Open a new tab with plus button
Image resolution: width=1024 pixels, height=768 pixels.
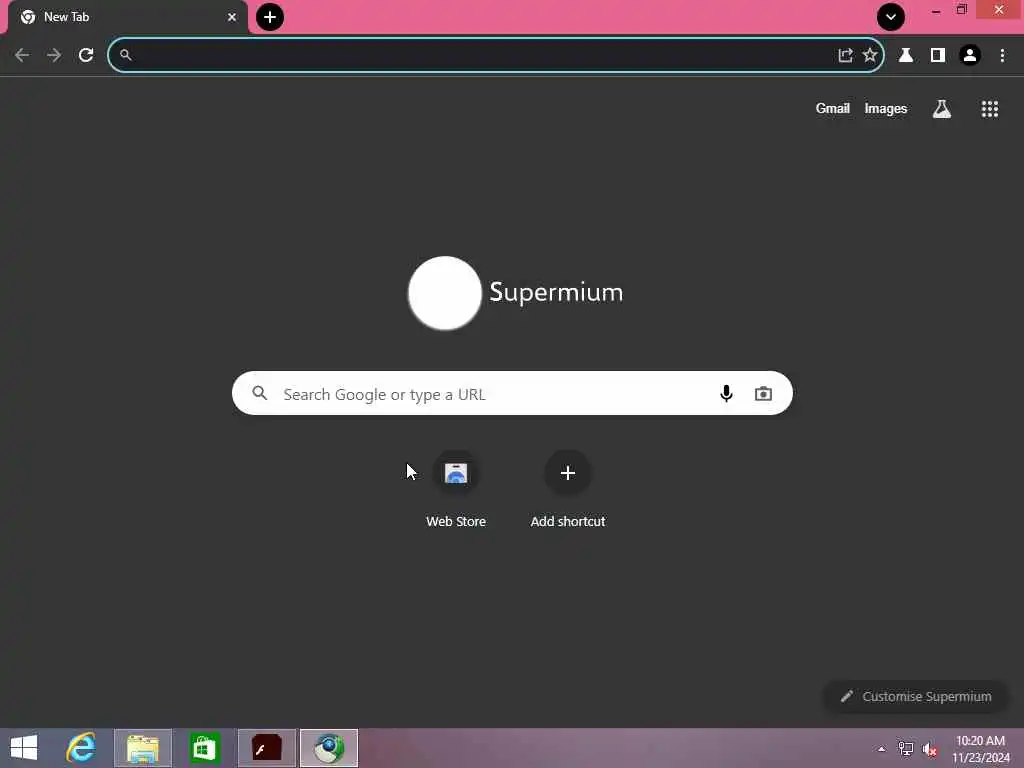pos(270,17)
